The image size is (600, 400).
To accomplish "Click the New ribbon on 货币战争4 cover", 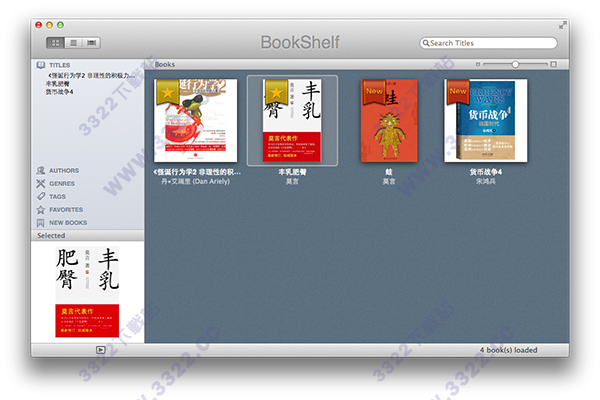I will click(x=458, y=92).
